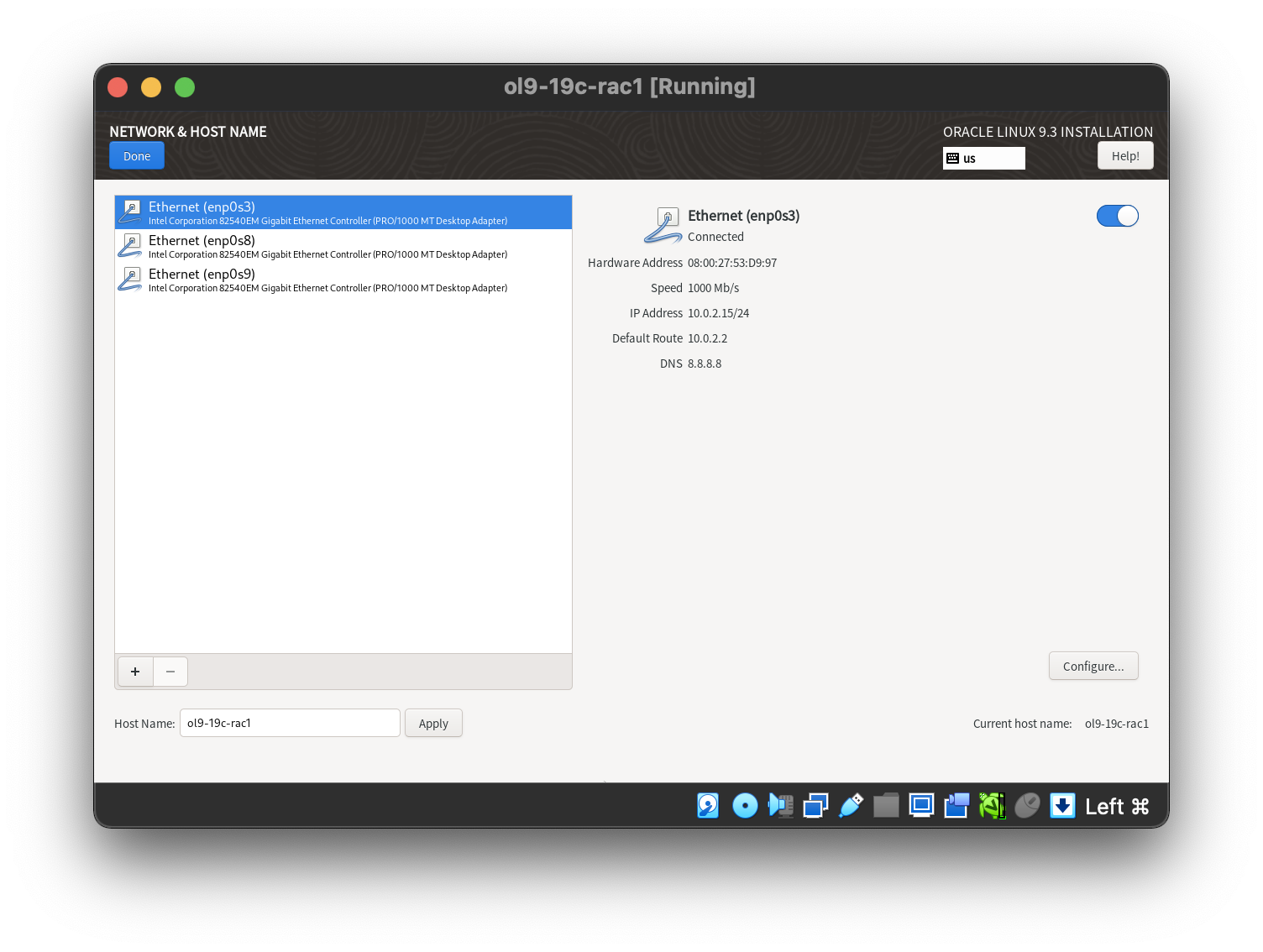The image size is (1263, 952).
Task: Click the IP address value 10.0.2.15/24
Action: tap(718, 313)
